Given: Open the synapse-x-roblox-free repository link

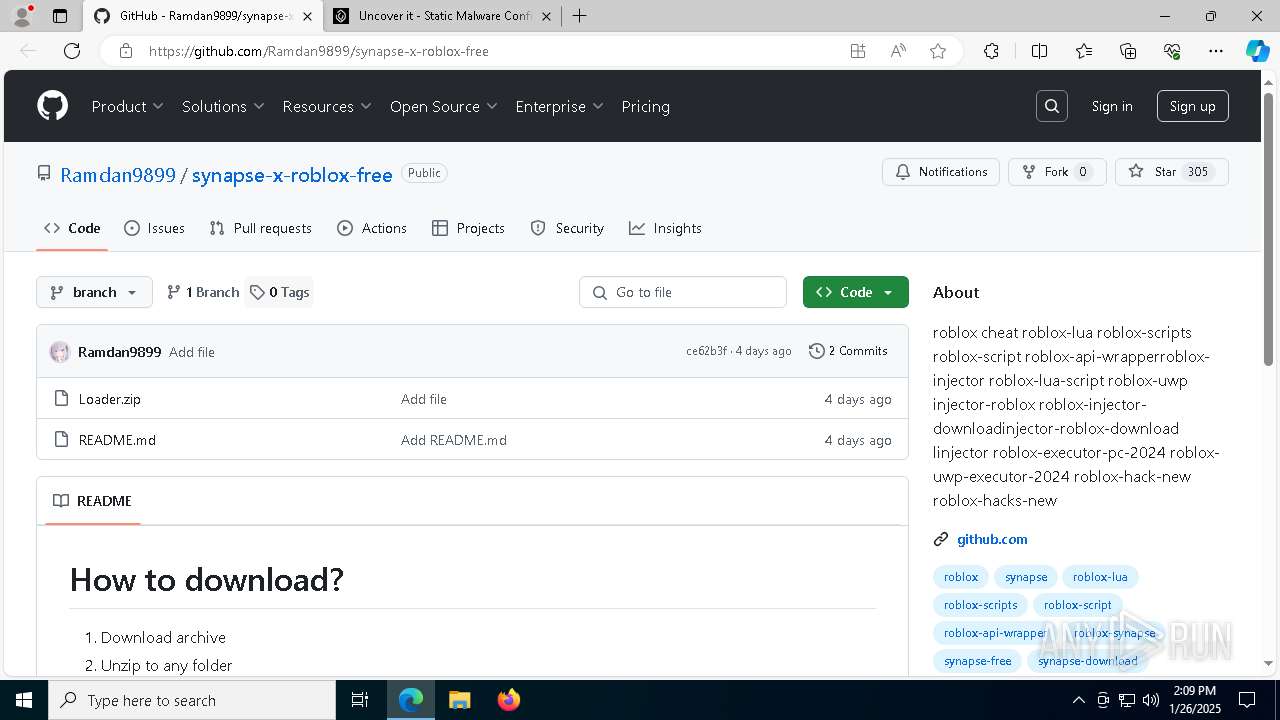Looking at the screenshot, I should 292,175.
